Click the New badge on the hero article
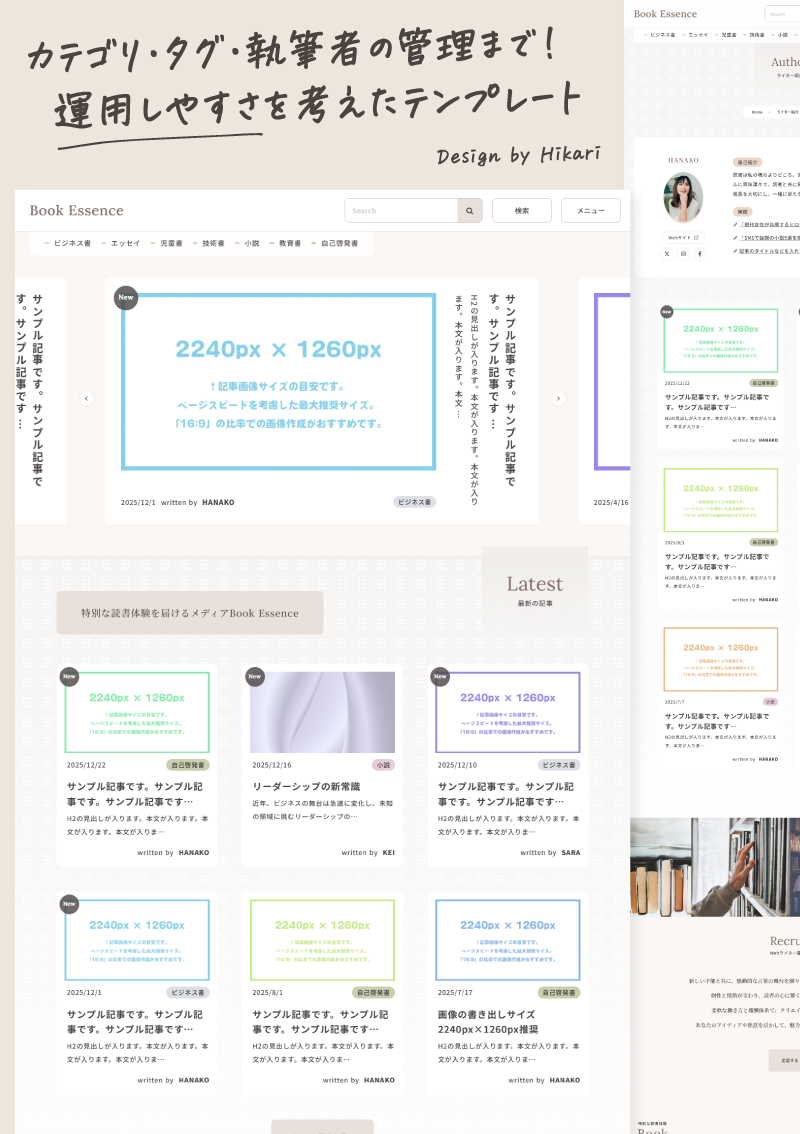Image resolution: width=800 pixels, height=1134 pixels. 125,297
